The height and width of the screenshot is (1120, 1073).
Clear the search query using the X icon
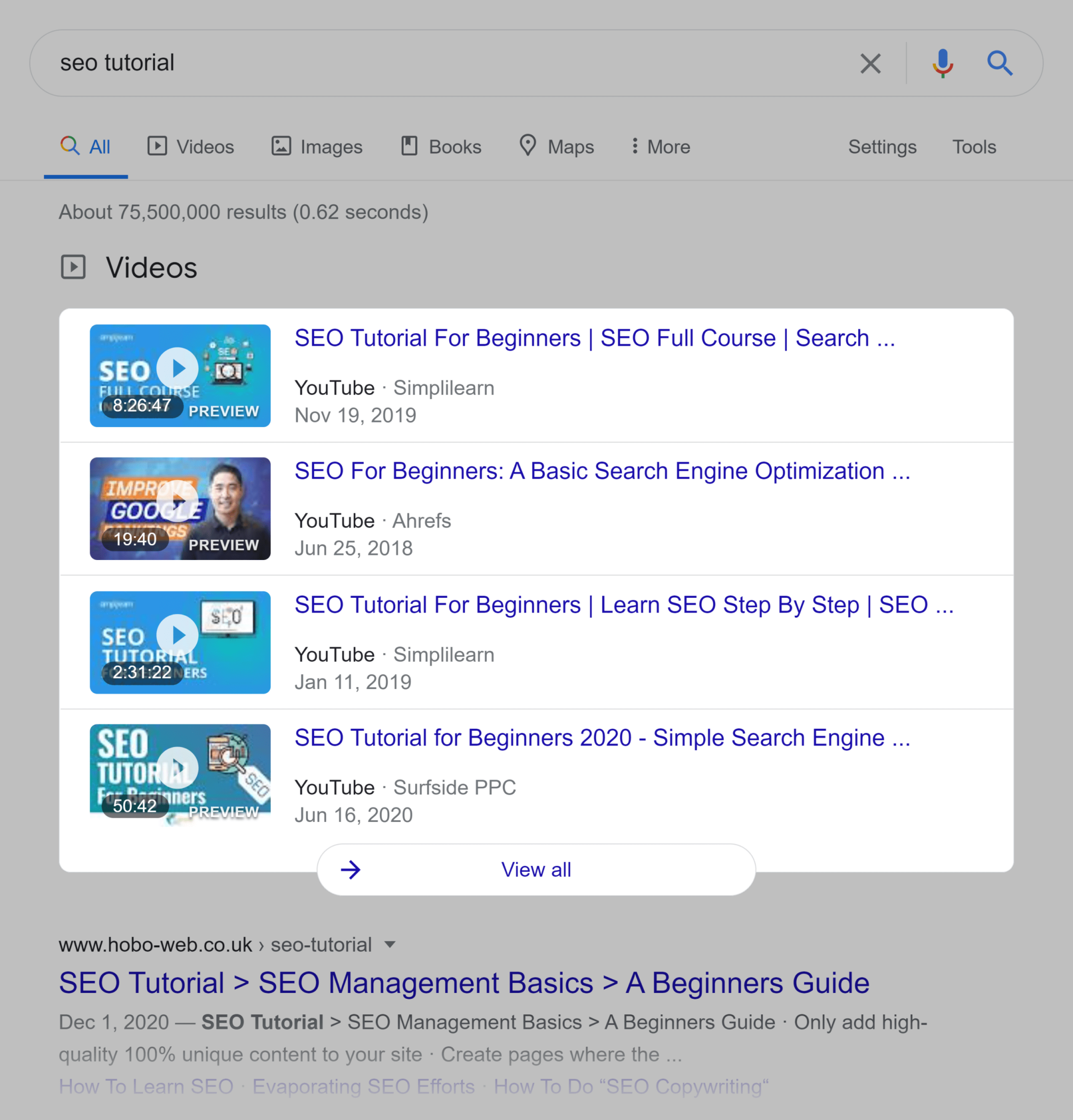(x=870, y=63)
